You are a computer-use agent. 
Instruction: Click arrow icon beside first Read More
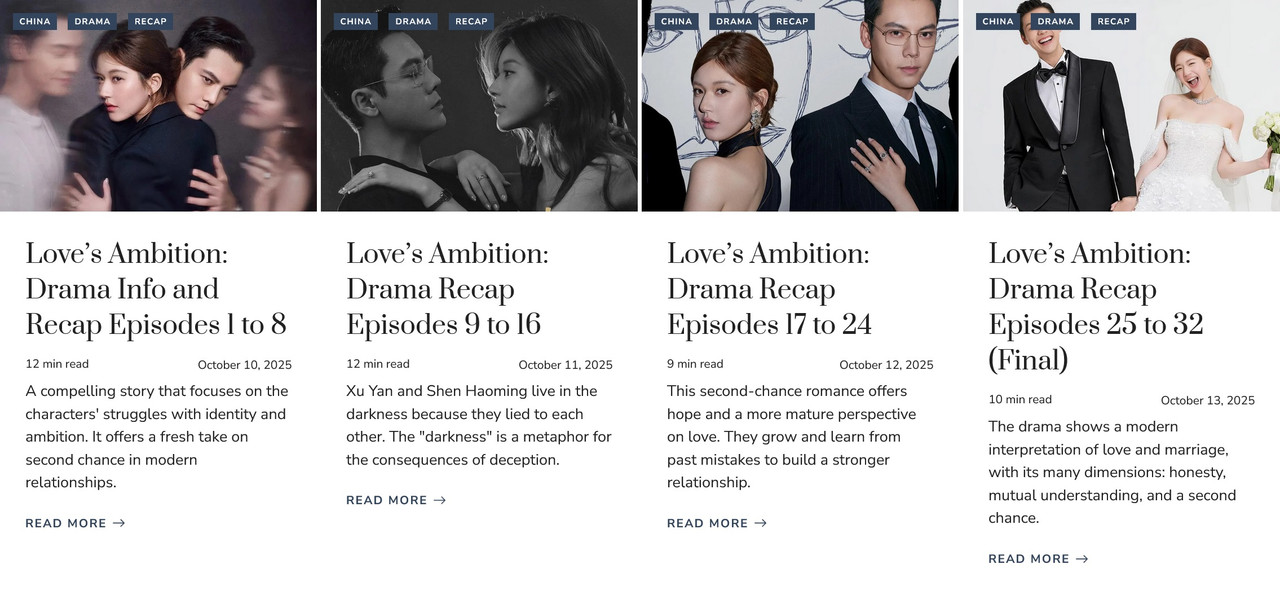pyautogui.click(x=119, y=523)
